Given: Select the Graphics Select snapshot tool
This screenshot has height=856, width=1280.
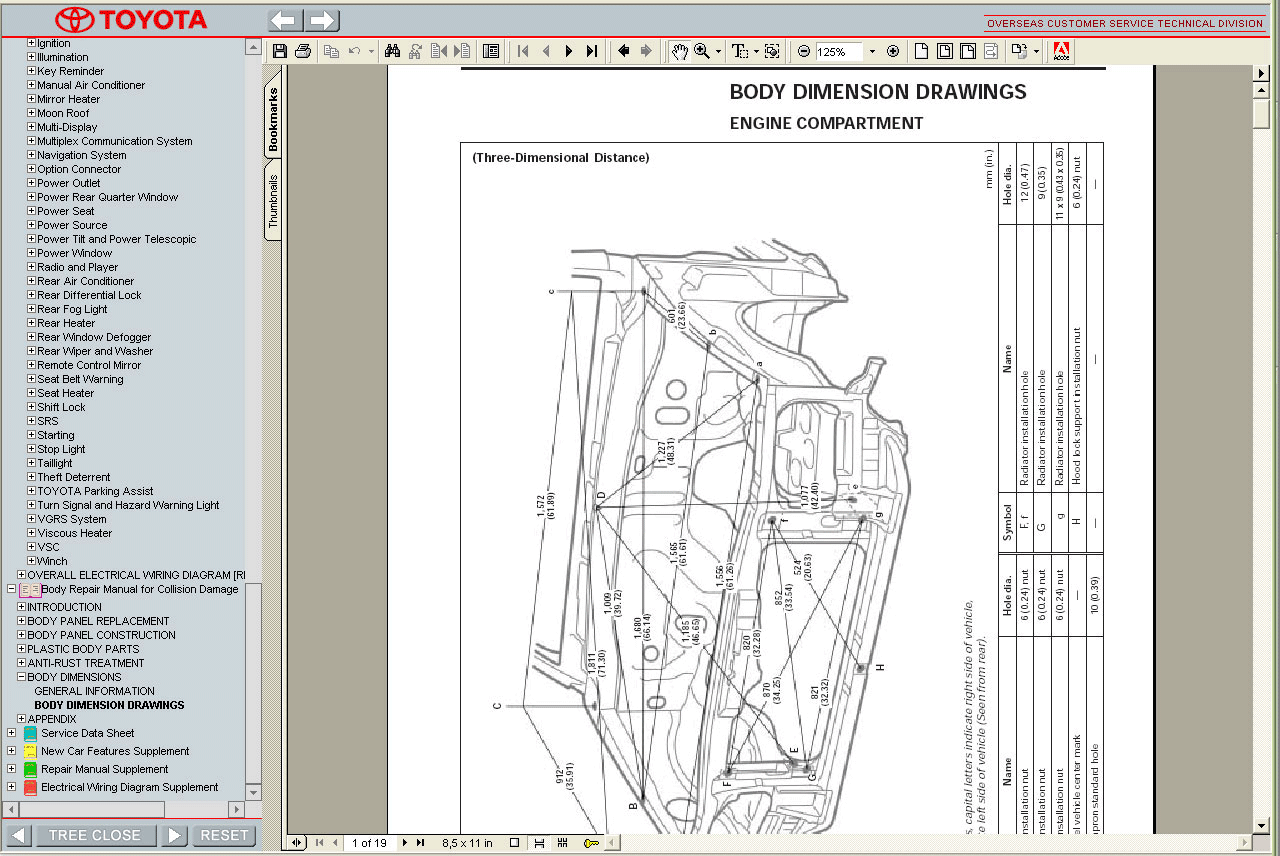Looking at the screenshot, I should (772, 51).
